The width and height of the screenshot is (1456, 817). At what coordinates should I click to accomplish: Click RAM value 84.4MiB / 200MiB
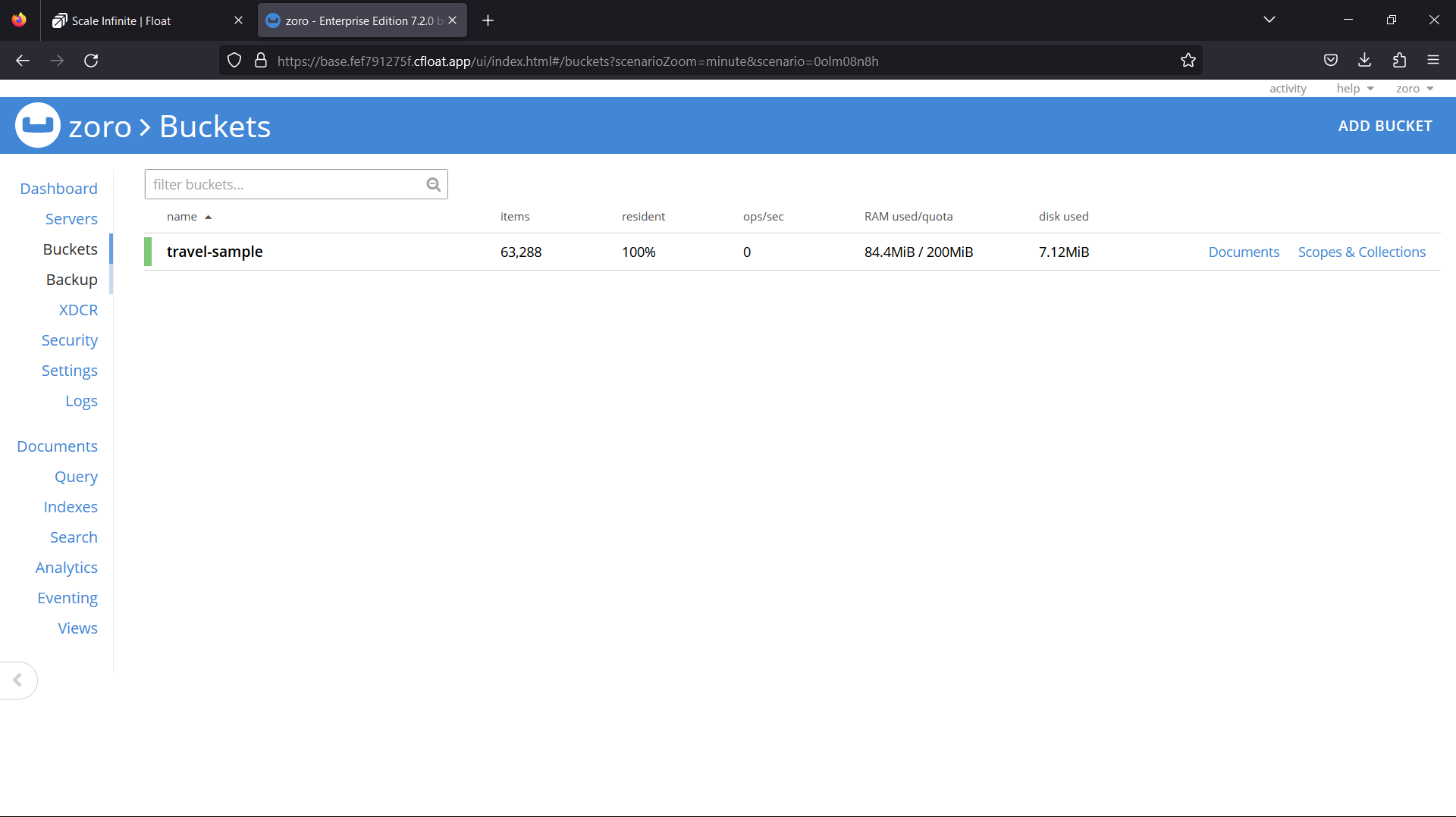pyautogui.click(x=918, y=252)
